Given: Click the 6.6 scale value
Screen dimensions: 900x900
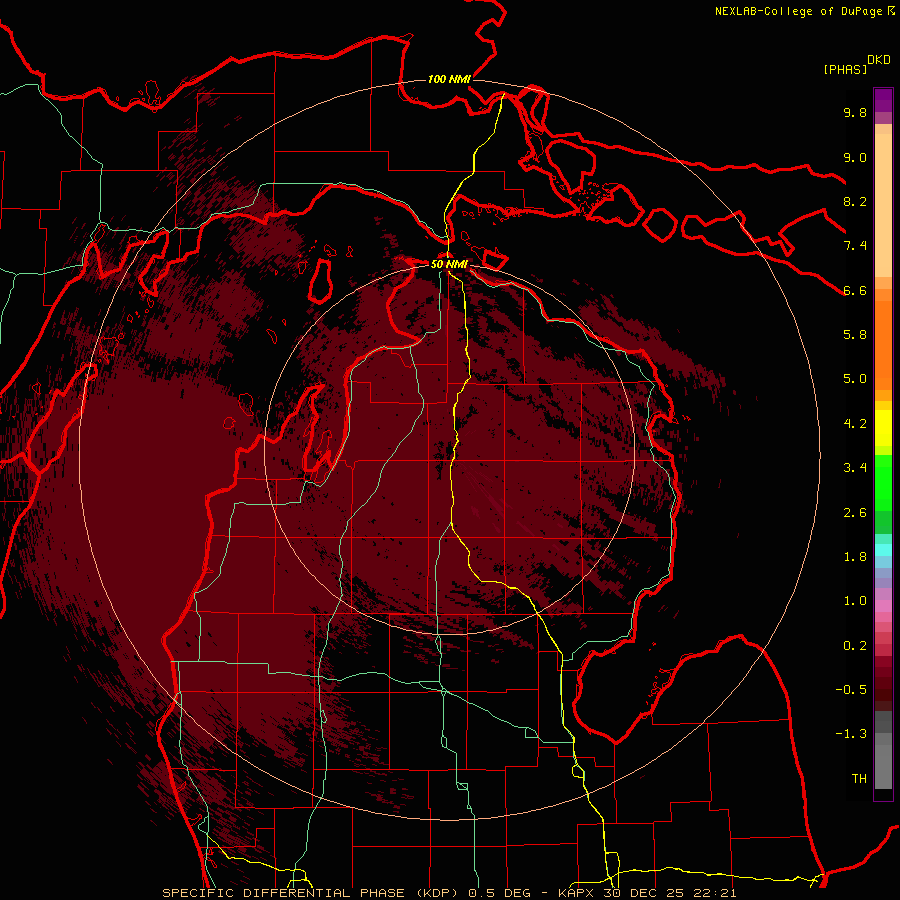Looking at the screenshot, I should [855, 290].
